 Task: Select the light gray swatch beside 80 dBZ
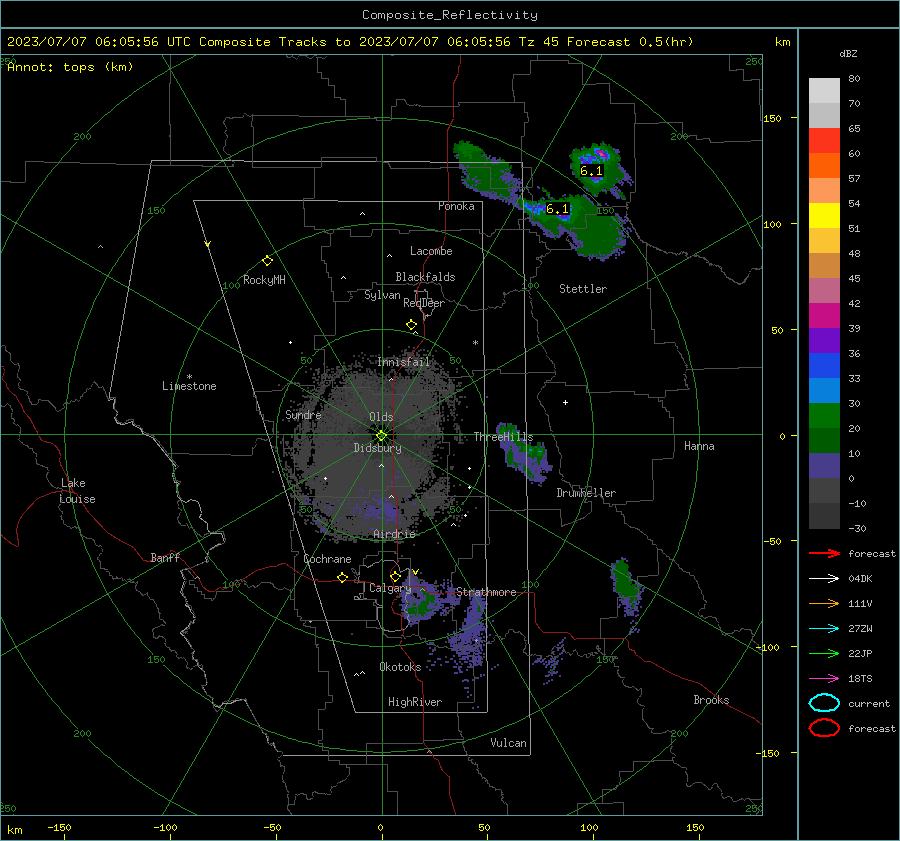(x=824, y=90)
